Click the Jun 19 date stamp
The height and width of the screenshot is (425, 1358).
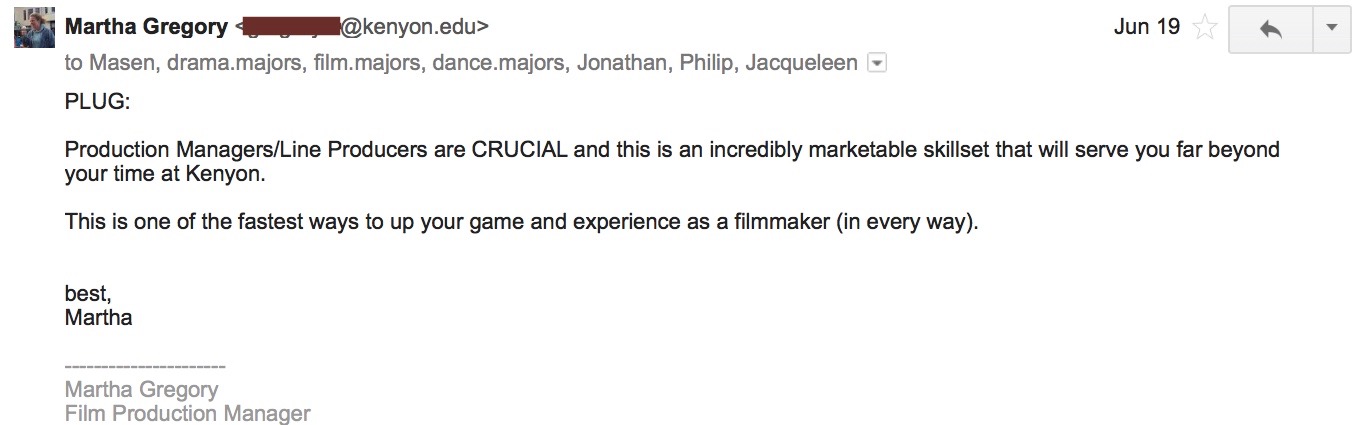click(1146, 27)
